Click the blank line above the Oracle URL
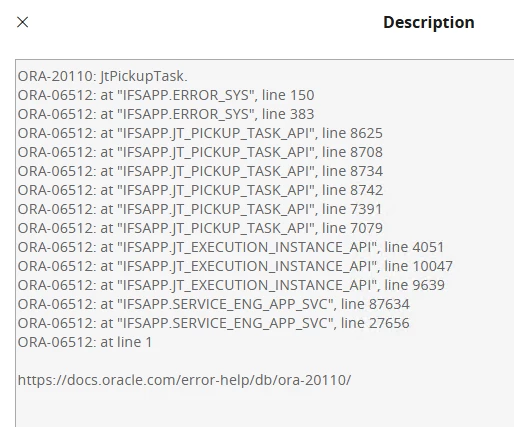 265,361
